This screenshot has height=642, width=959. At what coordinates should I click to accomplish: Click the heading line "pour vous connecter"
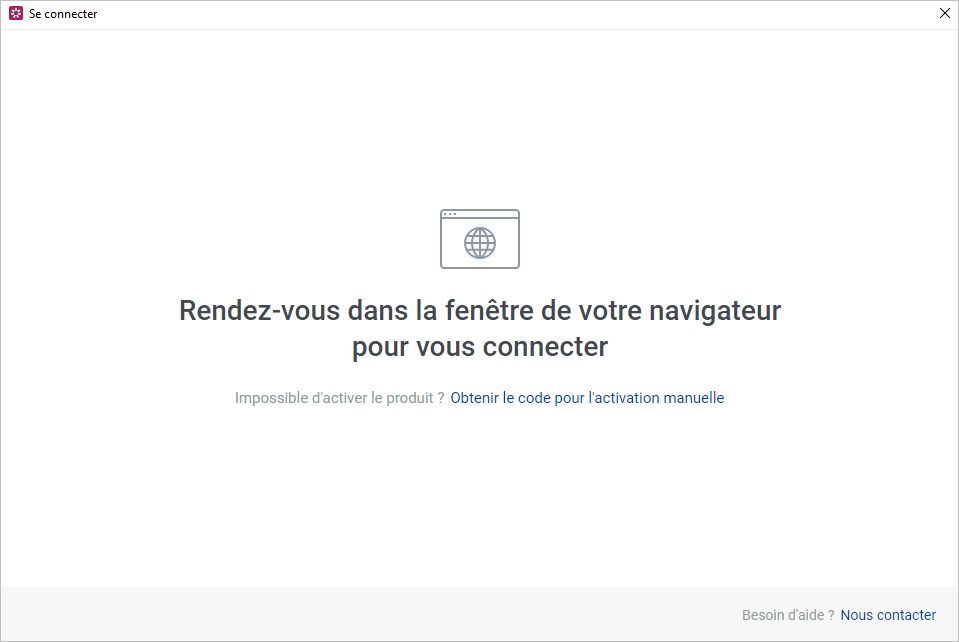pyautogui.click(x=479, y=347)
